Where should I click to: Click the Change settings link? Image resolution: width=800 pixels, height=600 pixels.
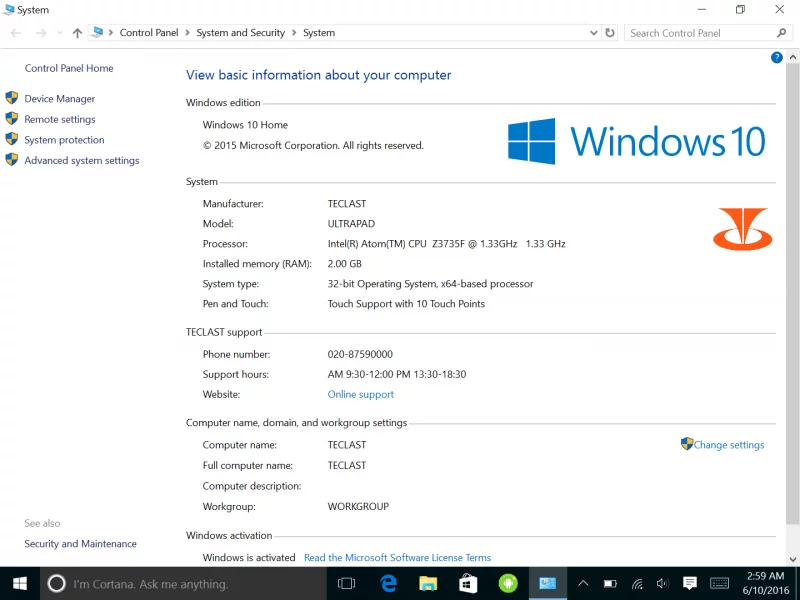click(729, 445)
